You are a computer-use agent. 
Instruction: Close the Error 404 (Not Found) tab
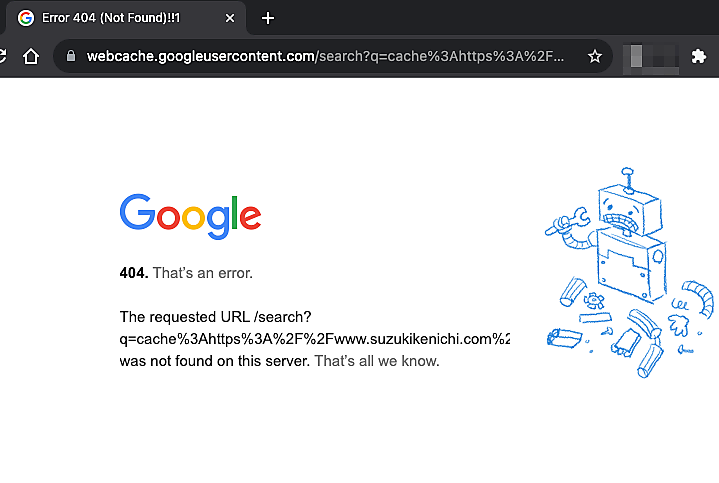[230, 18]
